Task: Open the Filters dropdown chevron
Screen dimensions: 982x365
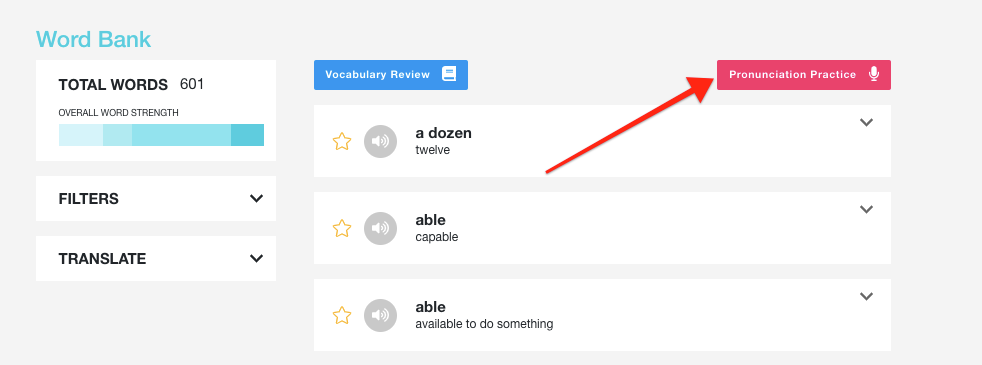Action: click(x=256, y=198)
